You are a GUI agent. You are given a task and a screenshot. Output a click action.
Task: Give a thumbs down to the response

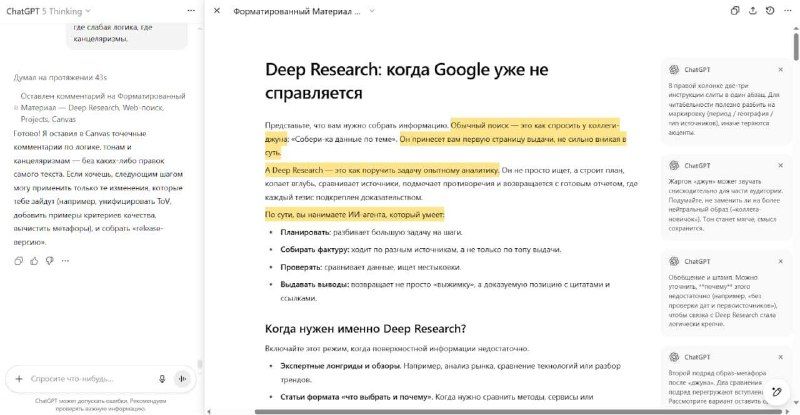49,261
